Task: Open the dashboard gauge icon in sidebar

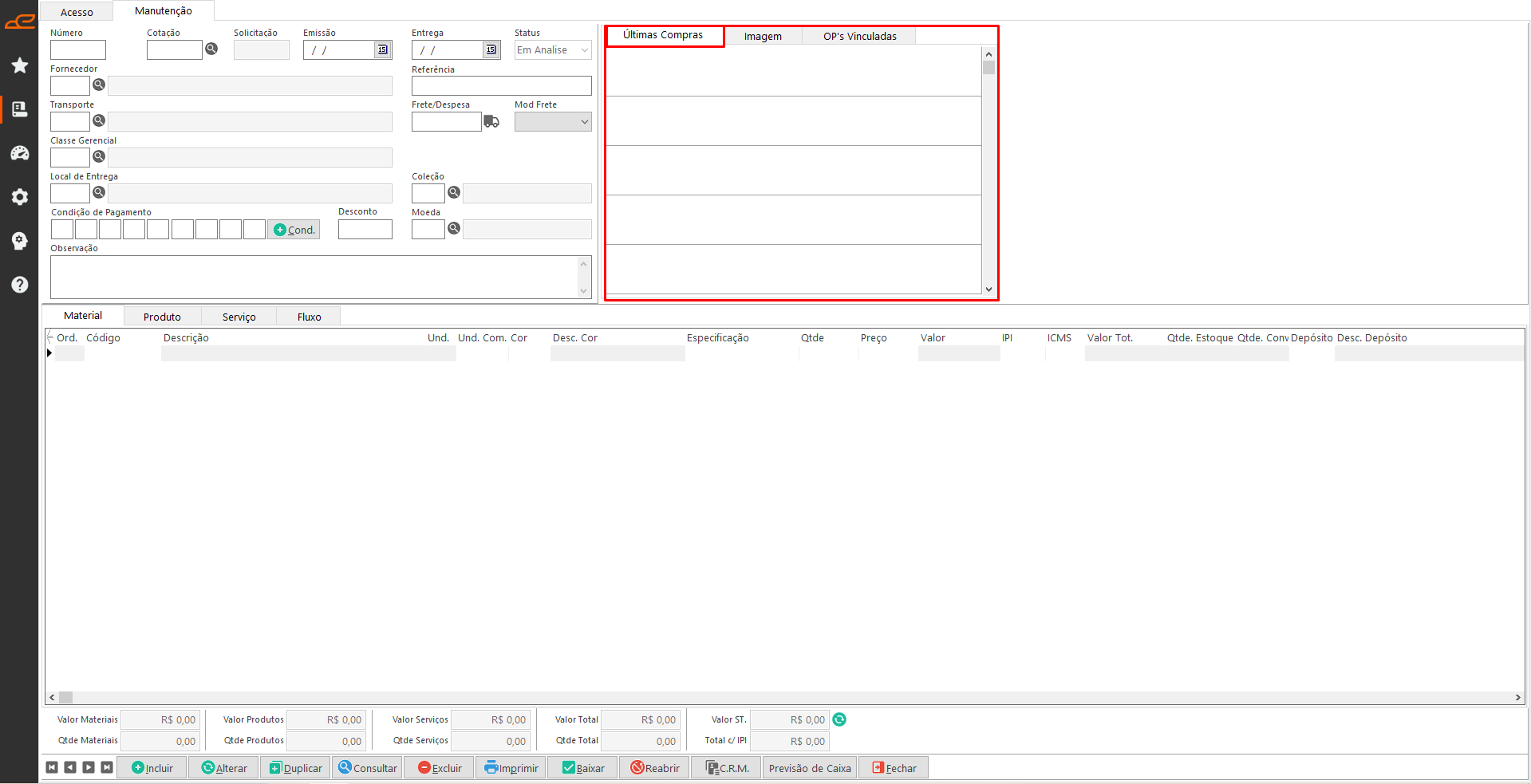Action: click(20, 153)
